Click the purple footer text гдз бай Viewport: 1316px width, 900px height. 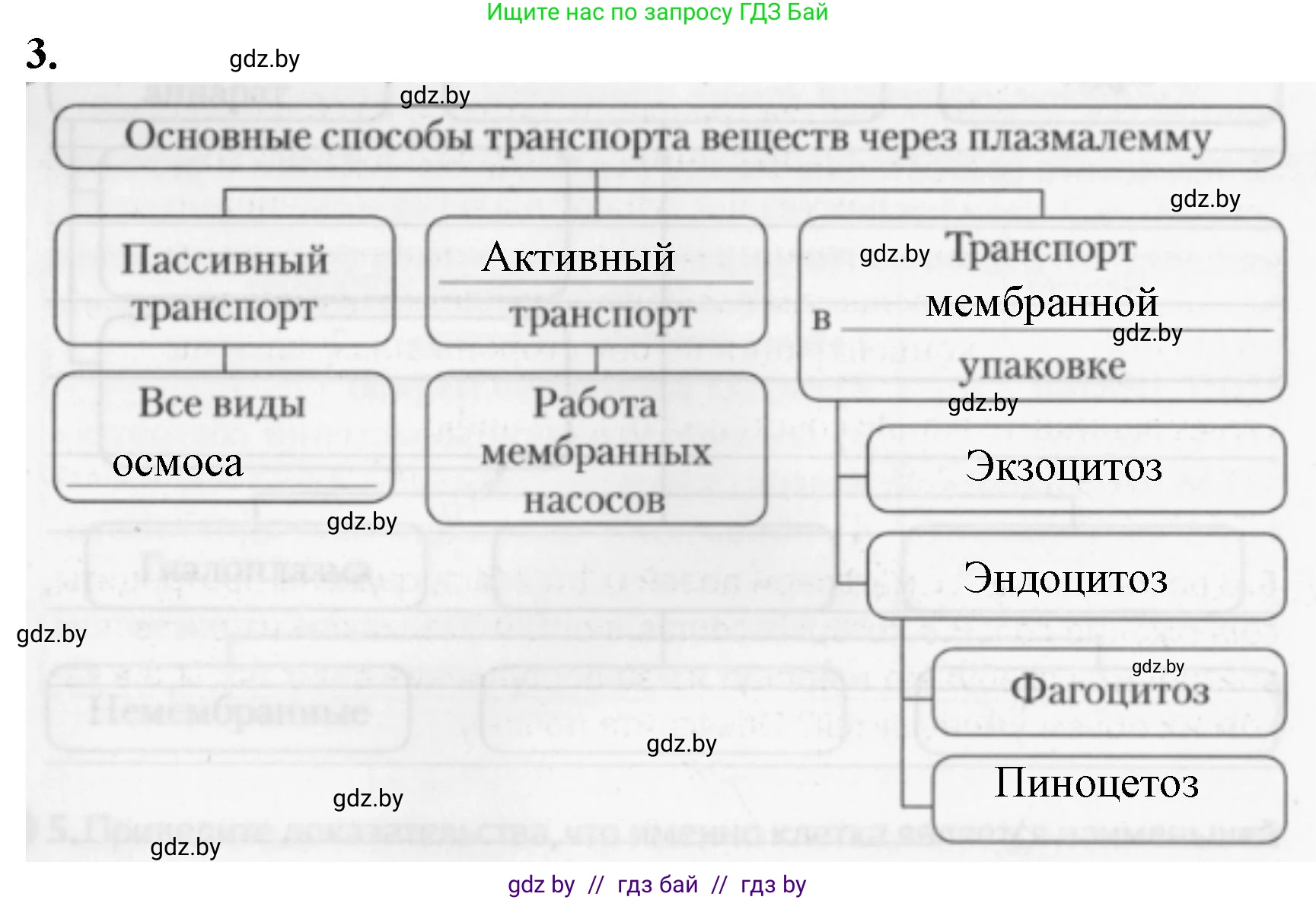click(658, 885)
